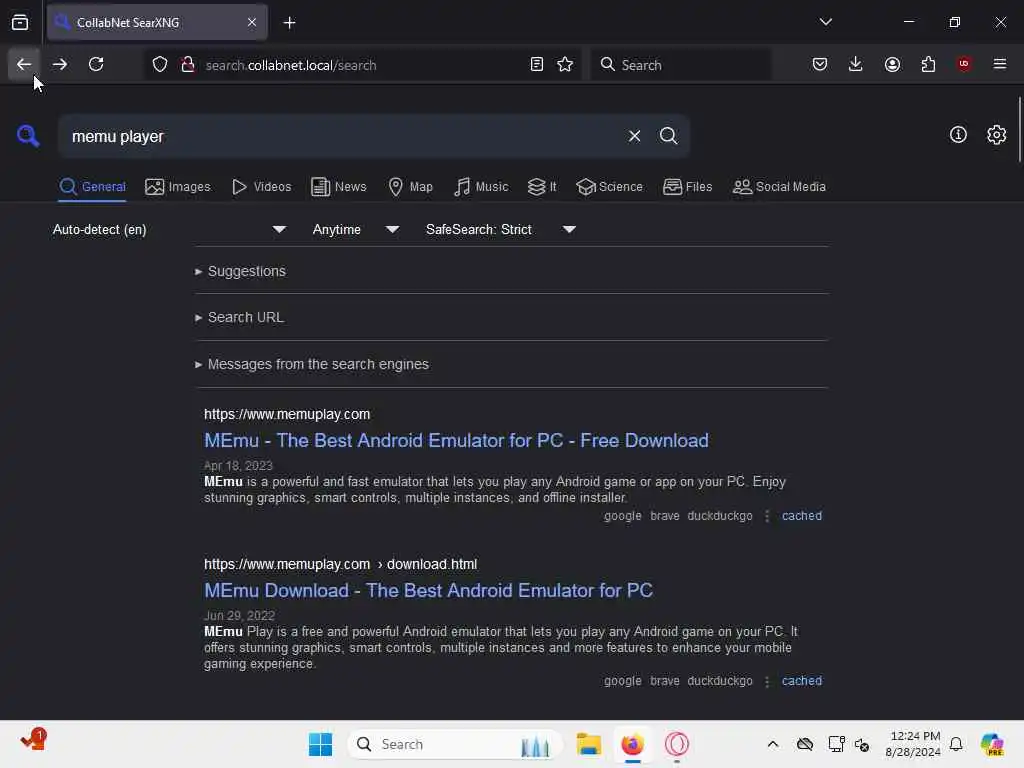
Task: Click the Windows taskbar Search box
Action: click(x=455, y=744)
